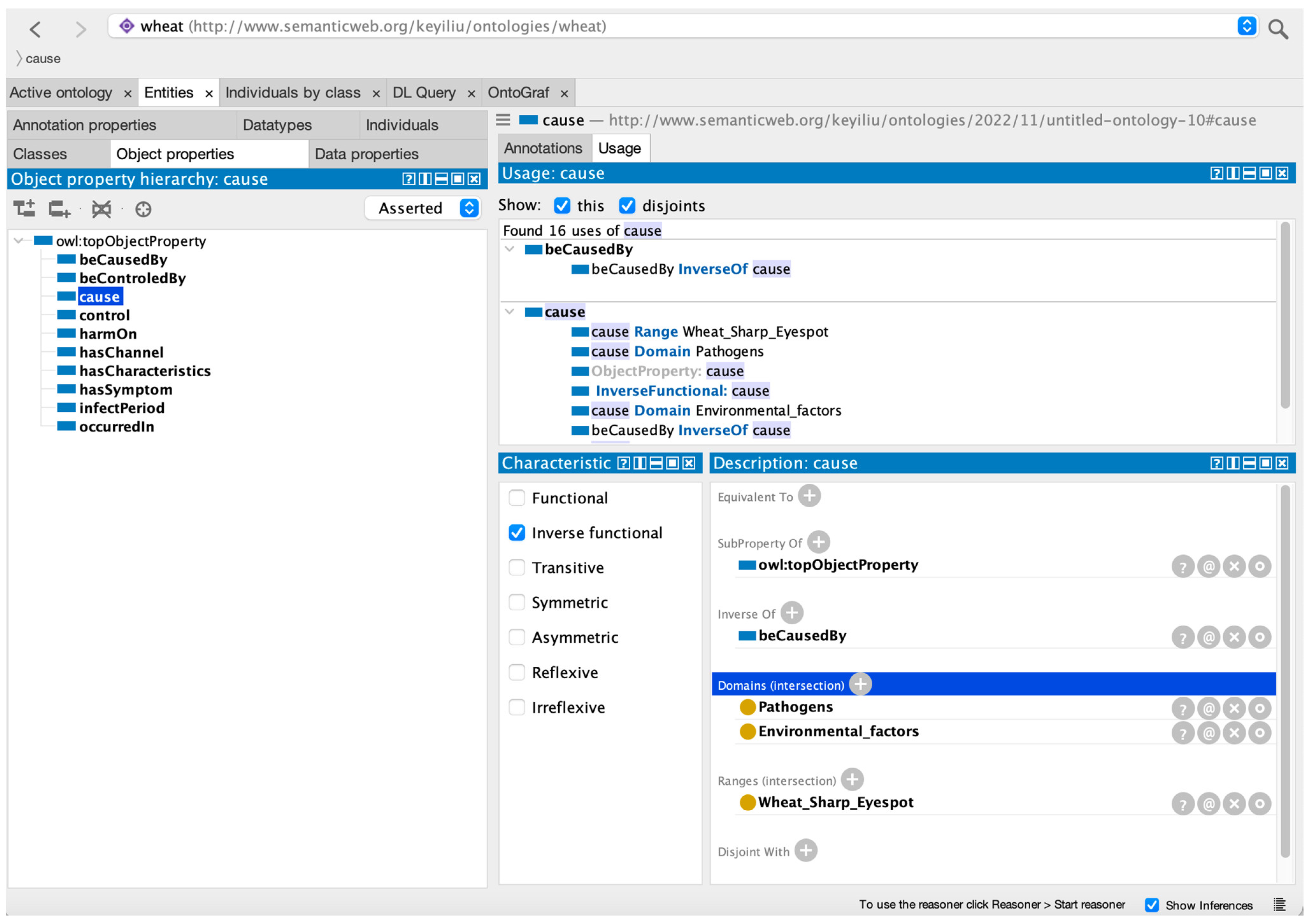Add a new Equivalent To entry
This screenshot has height=924, width=1310.
tap(809, 496)
